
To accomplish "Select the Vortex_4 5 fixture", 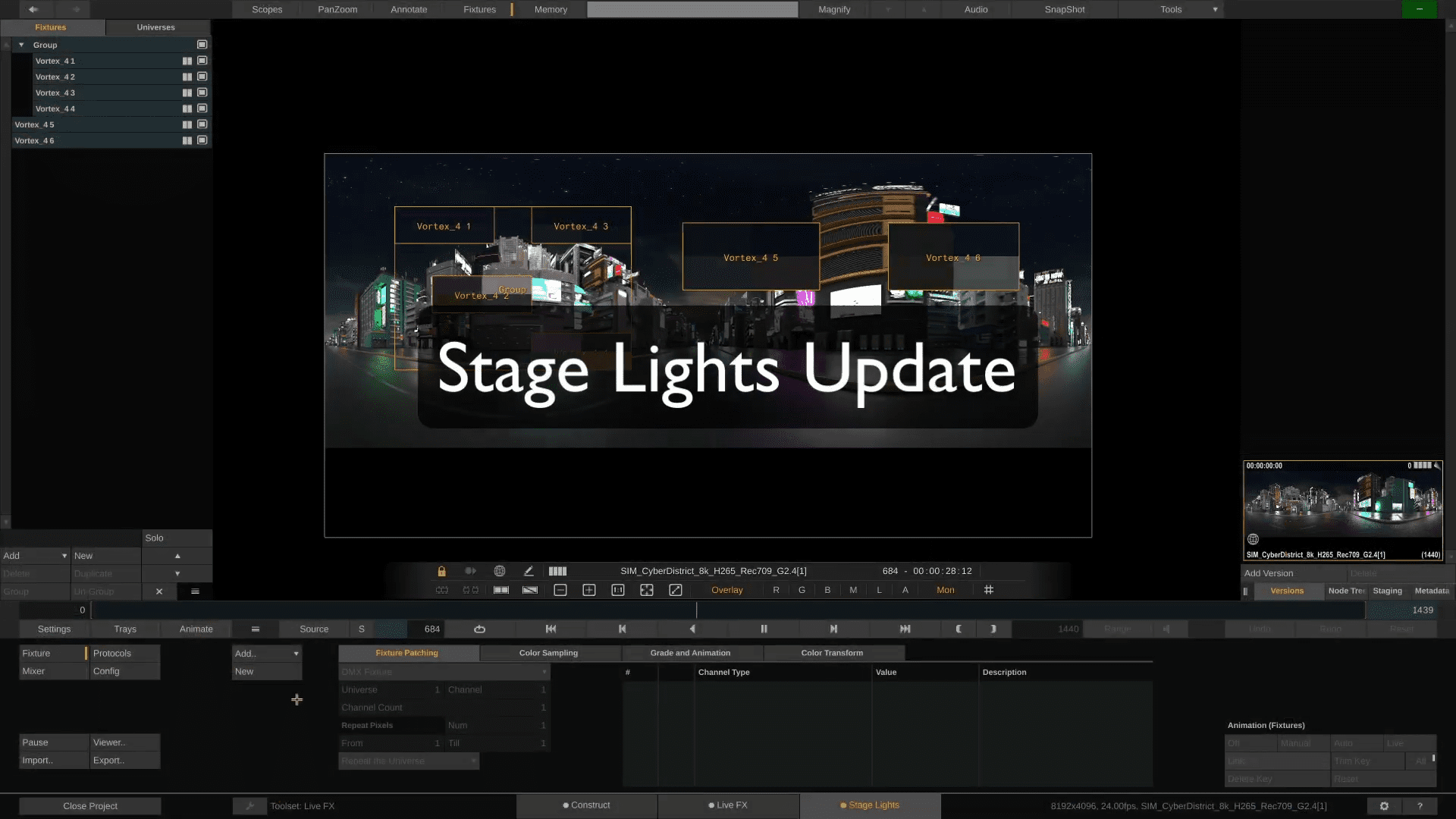I will (35, 124).
